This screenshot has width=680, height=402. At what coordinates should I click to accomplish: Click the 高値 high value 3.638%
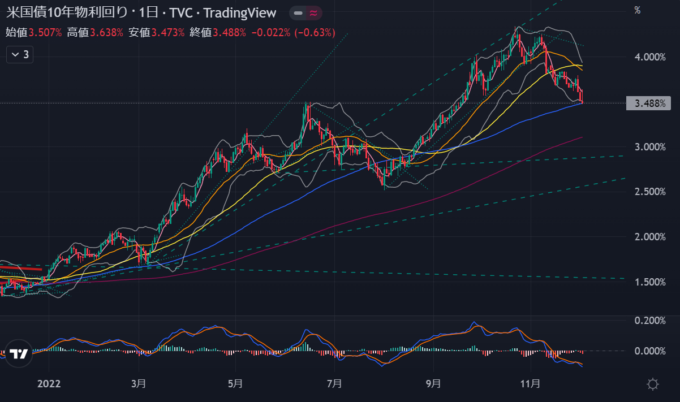pos(104,32)
